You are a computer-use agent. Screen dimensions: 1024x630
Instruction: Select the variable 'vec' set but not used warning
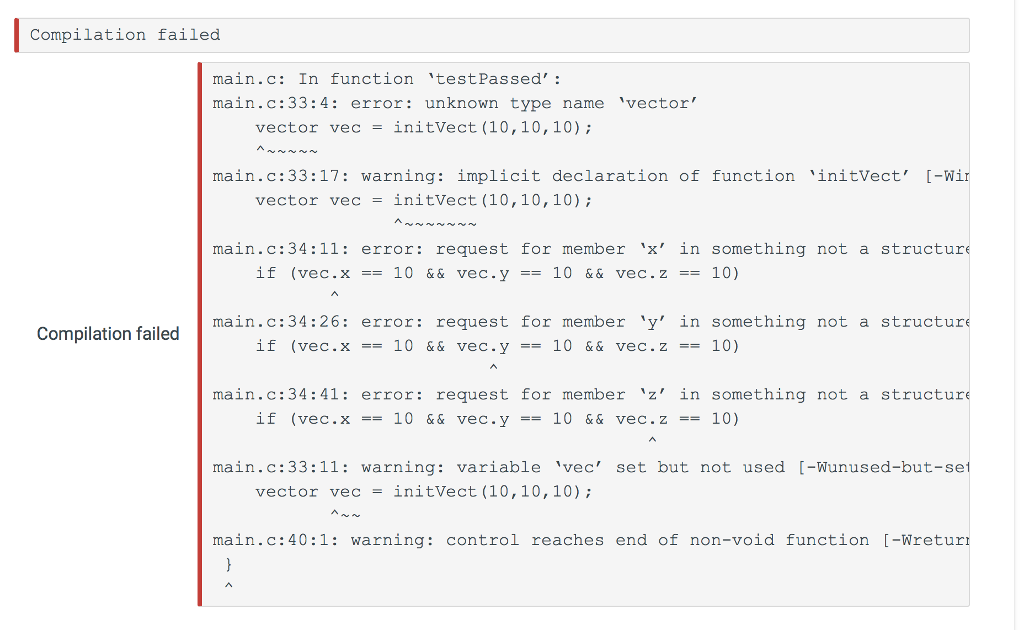pos(590,467)
